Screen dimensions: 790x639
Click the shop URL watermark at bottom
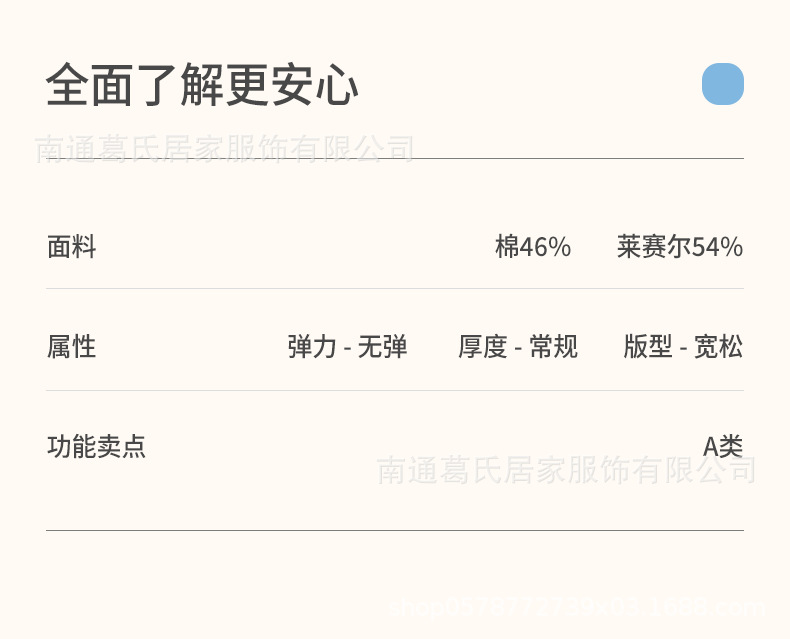(578, 605)
